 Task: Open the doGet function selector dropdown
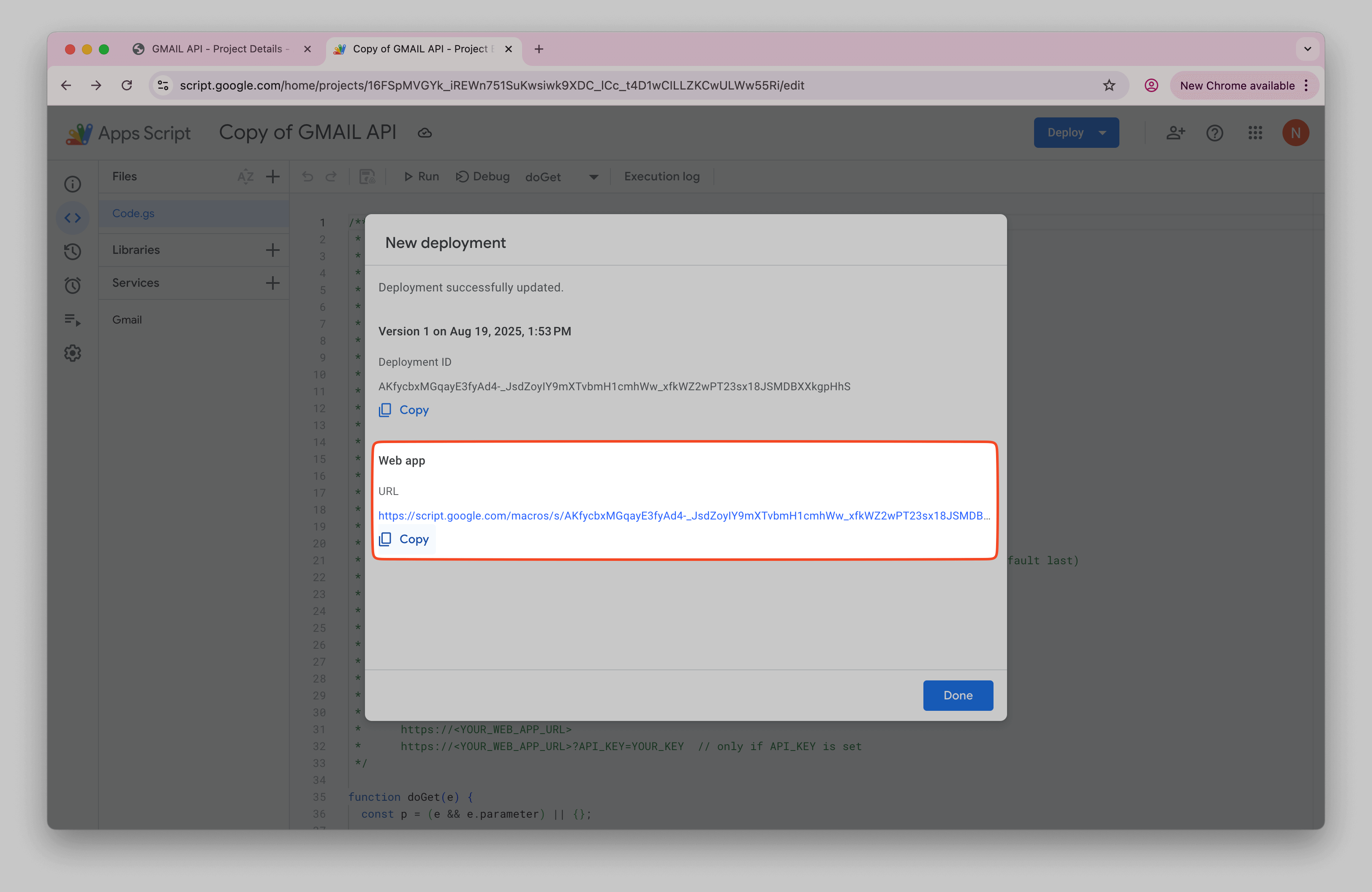[561, 177]
